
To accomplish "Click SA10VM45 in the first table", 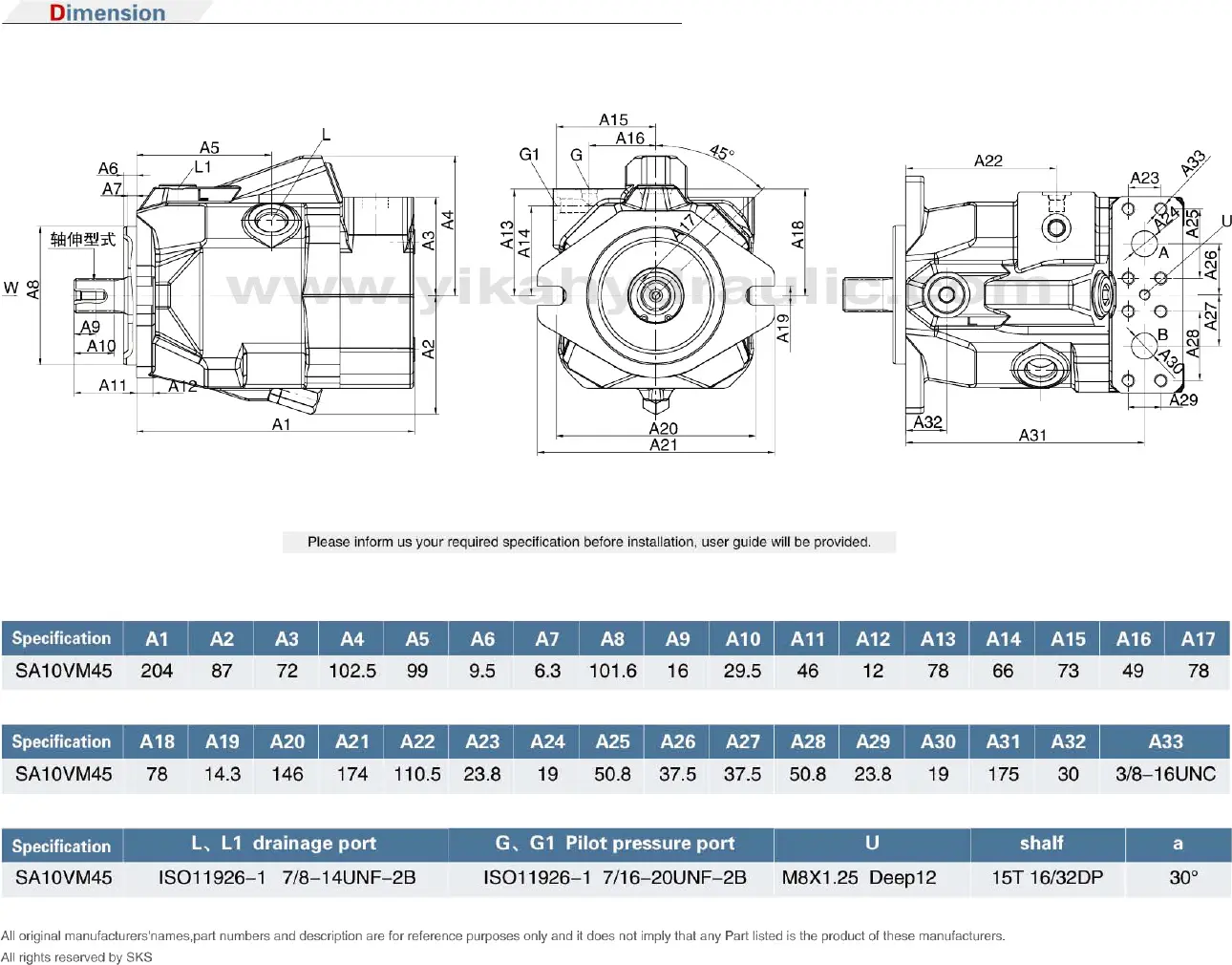I will pos(63,671).
